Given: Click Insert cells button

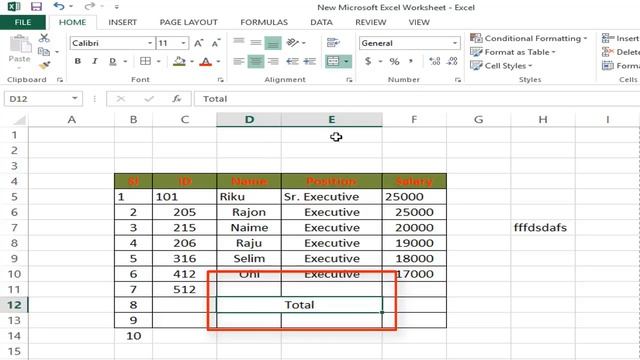Looking at the screenshot, I should 620,38.
